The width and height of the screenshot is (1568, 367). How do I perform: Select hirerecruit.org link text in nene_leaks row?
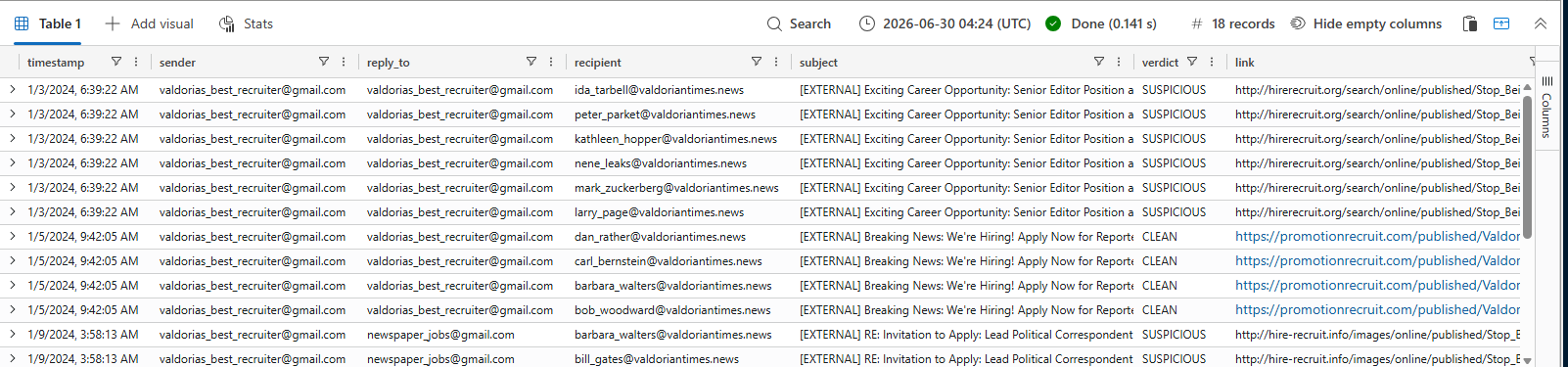pos(1377,162)
